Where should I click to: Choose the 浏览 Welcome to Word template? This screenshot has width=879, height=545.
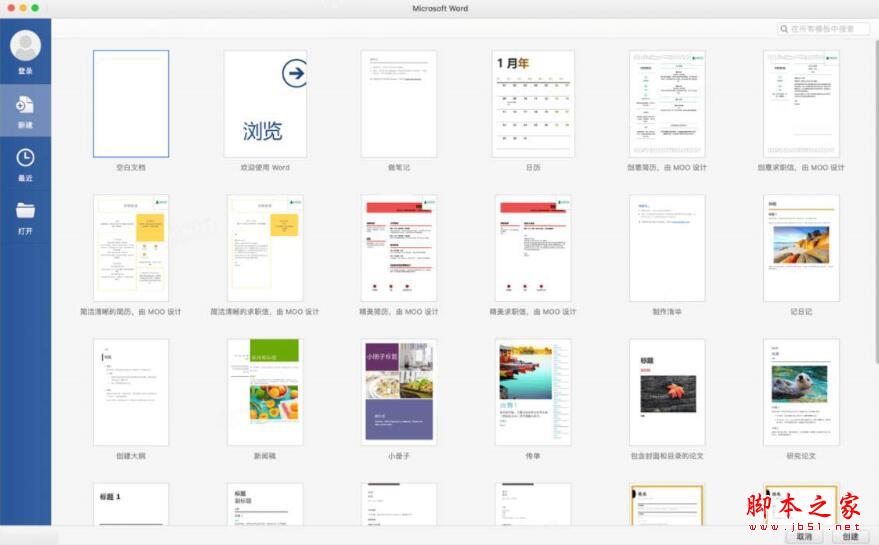[265, 104]
